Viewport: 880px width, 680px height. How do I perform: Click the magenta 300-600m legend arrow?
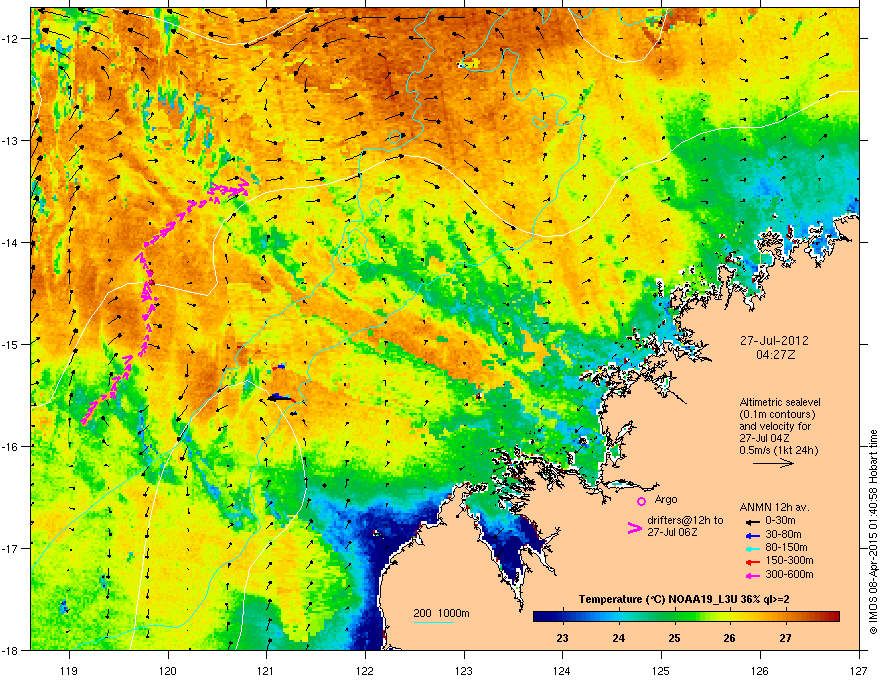pos(751,575)
